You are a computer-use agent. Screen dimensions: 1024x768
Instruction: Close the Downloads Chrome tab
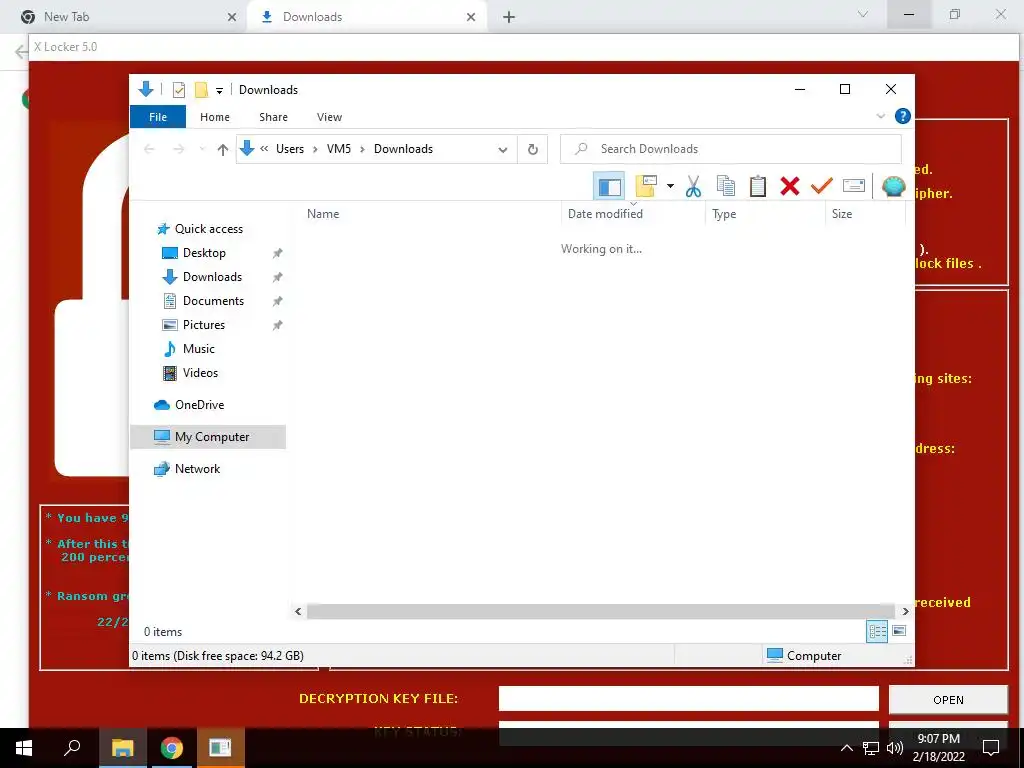(x=471, y=17)
